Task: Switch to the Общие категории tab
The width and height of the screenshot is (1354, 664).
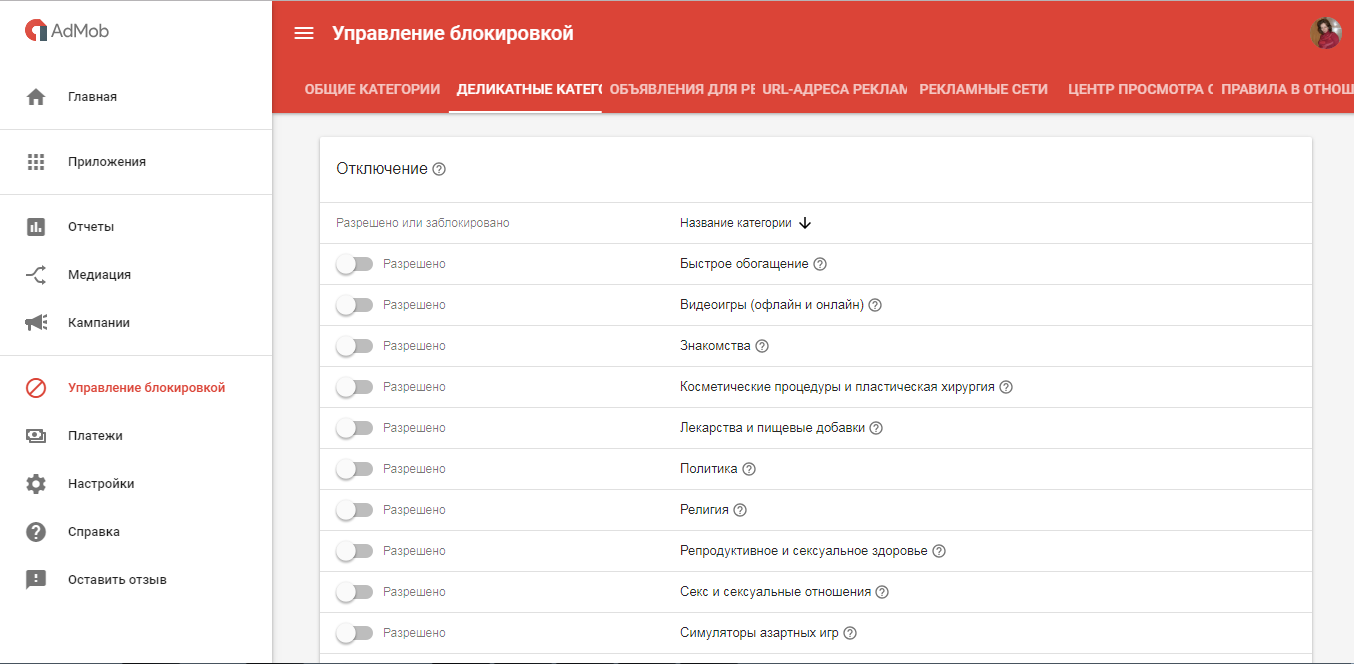Action: pos(373,88)
